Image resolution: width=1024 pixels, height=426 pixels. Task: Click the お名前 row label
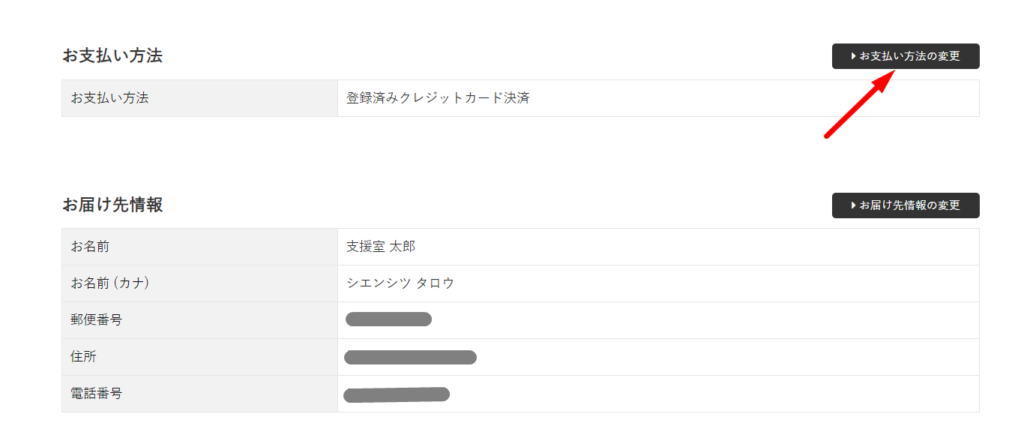click(90, 246)
